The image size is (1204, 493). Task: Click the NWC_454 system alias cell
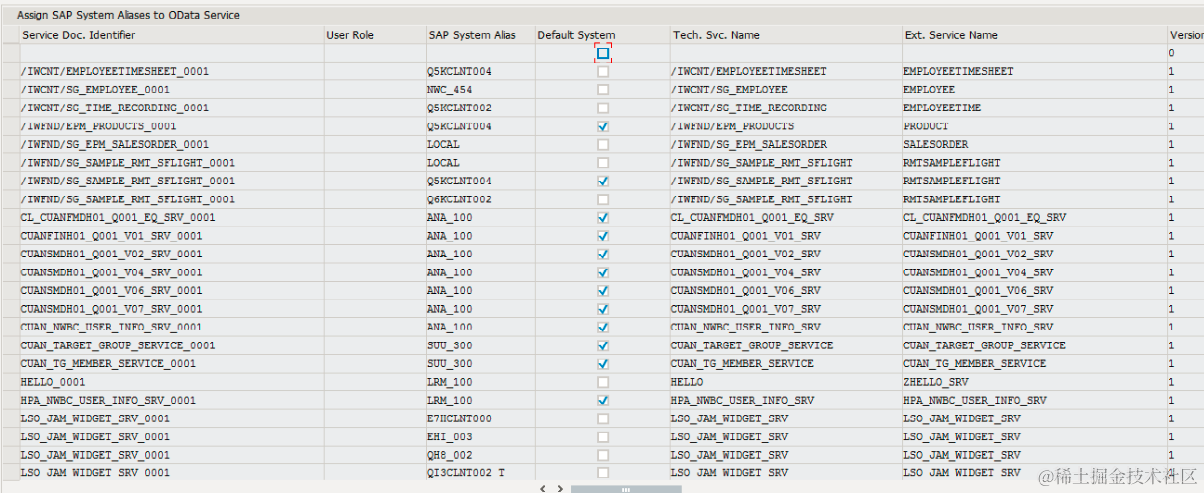coord(480,90)
